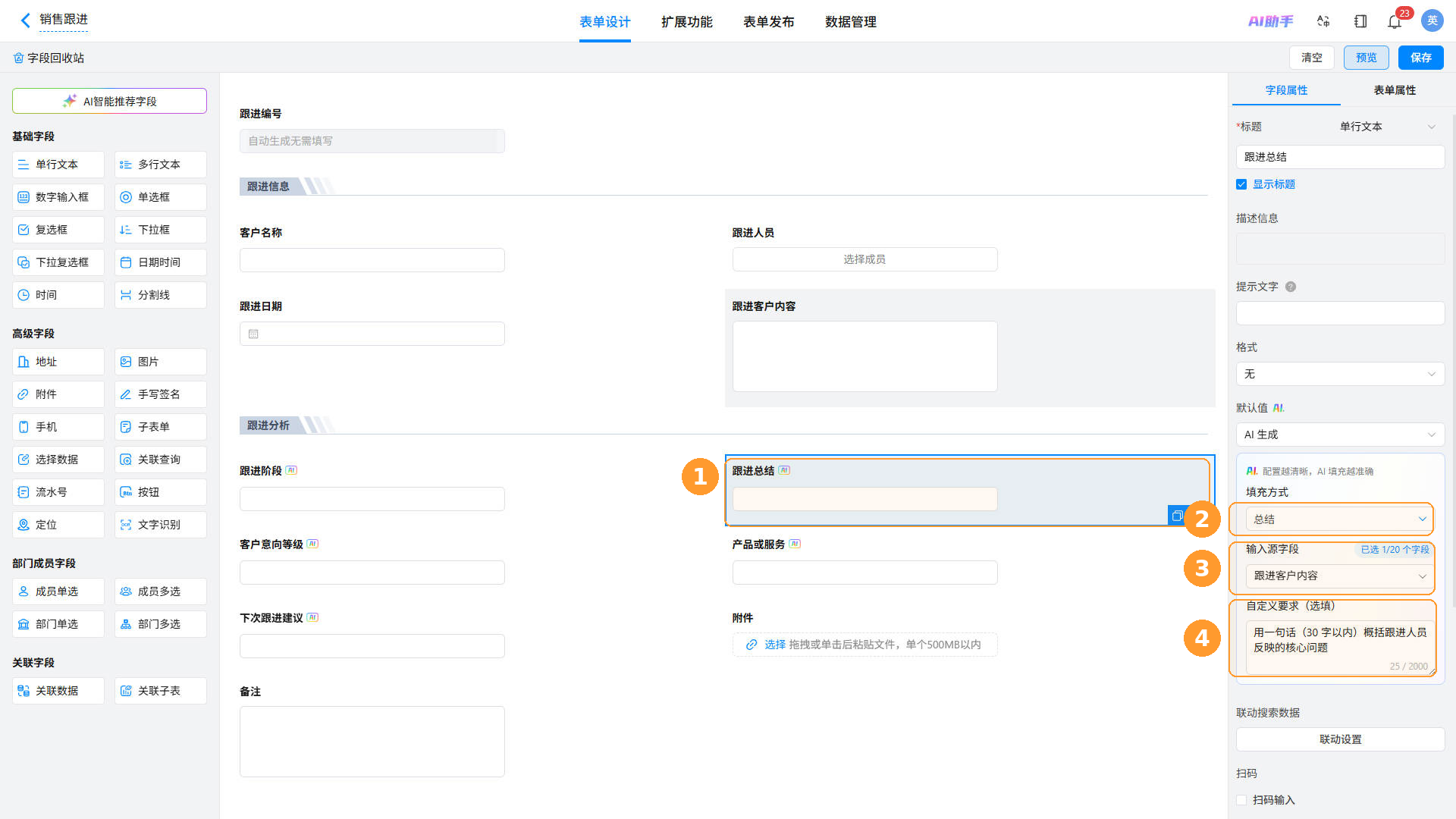Add a 日期时间 field
The height and width of the screenshot is (819, 1456).
(161, 262)
